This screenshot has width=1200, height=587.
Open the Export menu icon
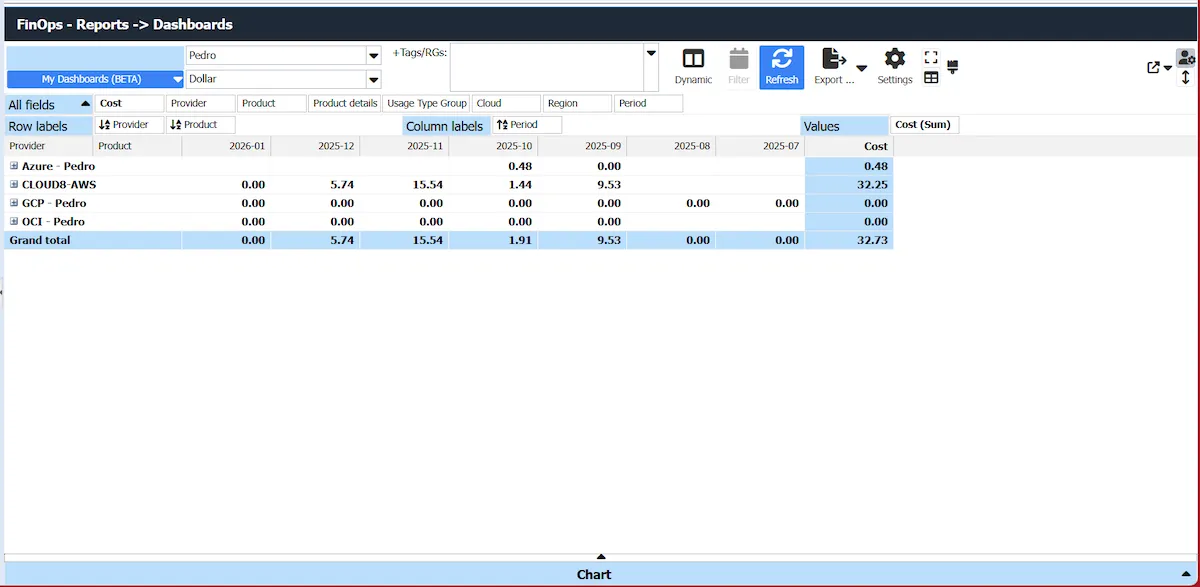coord(834,59)
